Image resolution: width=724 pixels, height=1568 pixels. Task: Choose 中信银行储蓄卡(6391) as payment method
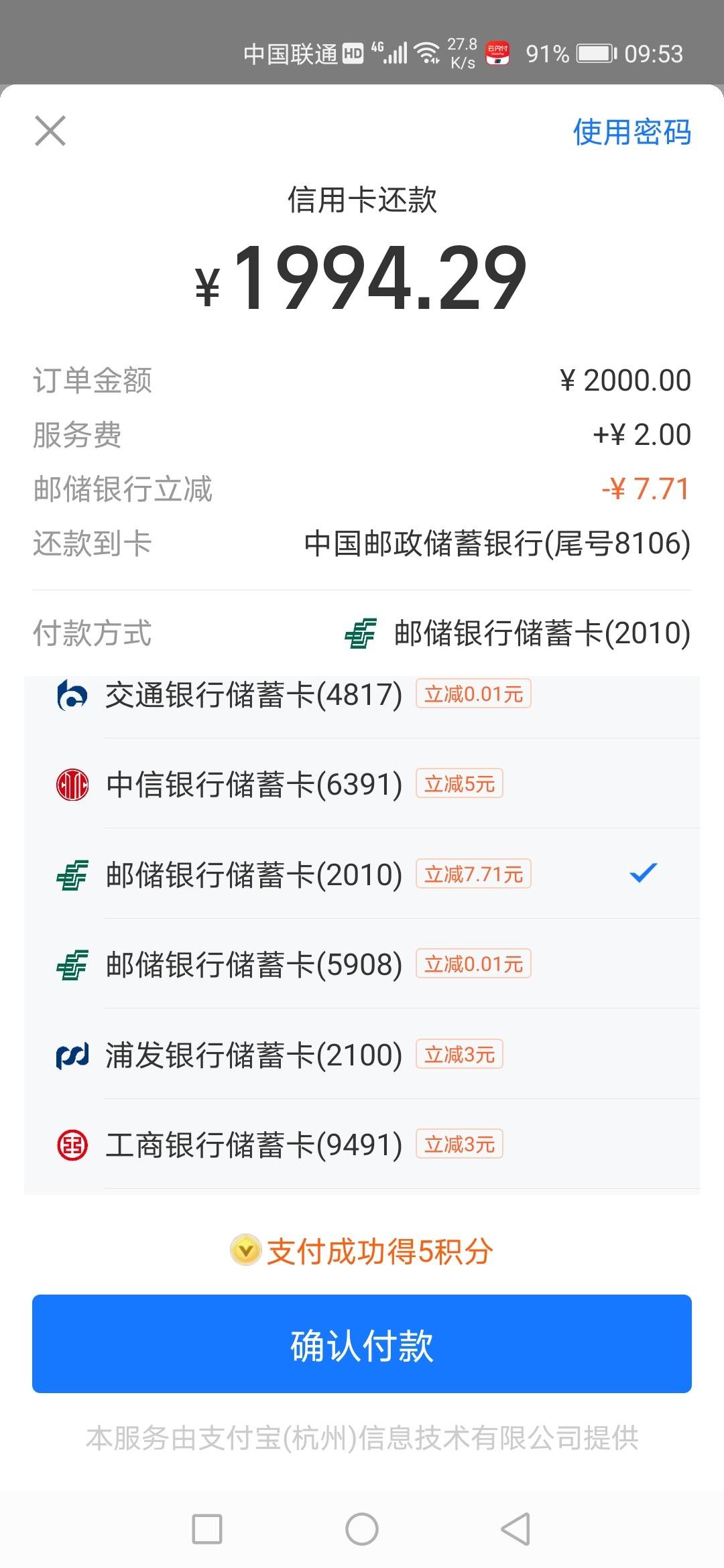coord(362,784)
